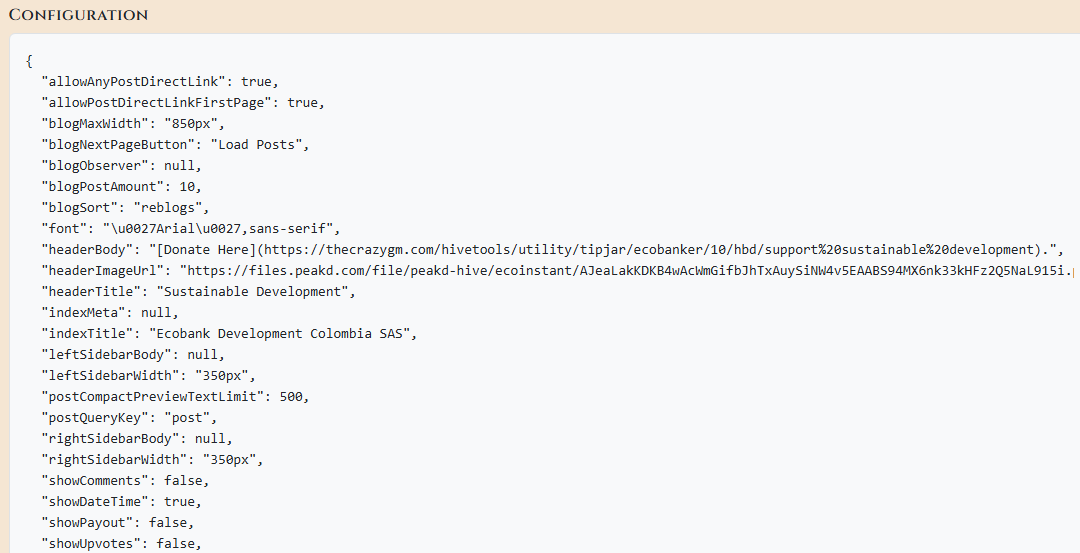Select the "reblogs" blogSort value
Screen dimensions: 1080x553
pos(168,207)
